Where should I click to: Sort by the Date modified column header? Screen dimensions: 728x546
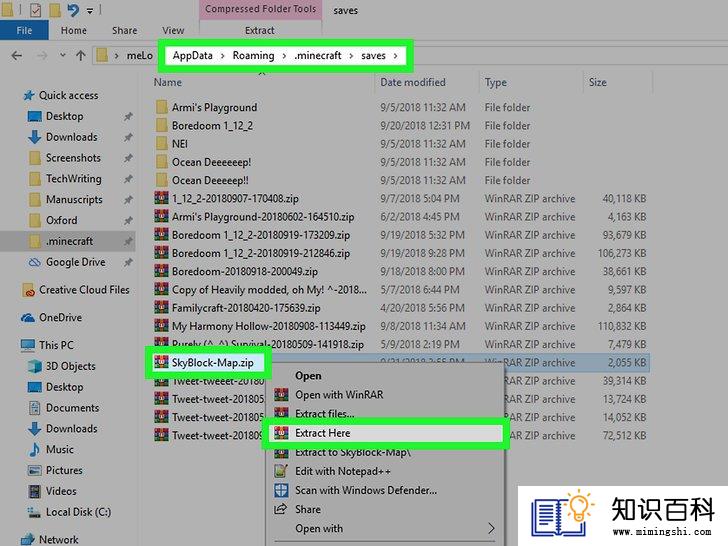point(413,82)
